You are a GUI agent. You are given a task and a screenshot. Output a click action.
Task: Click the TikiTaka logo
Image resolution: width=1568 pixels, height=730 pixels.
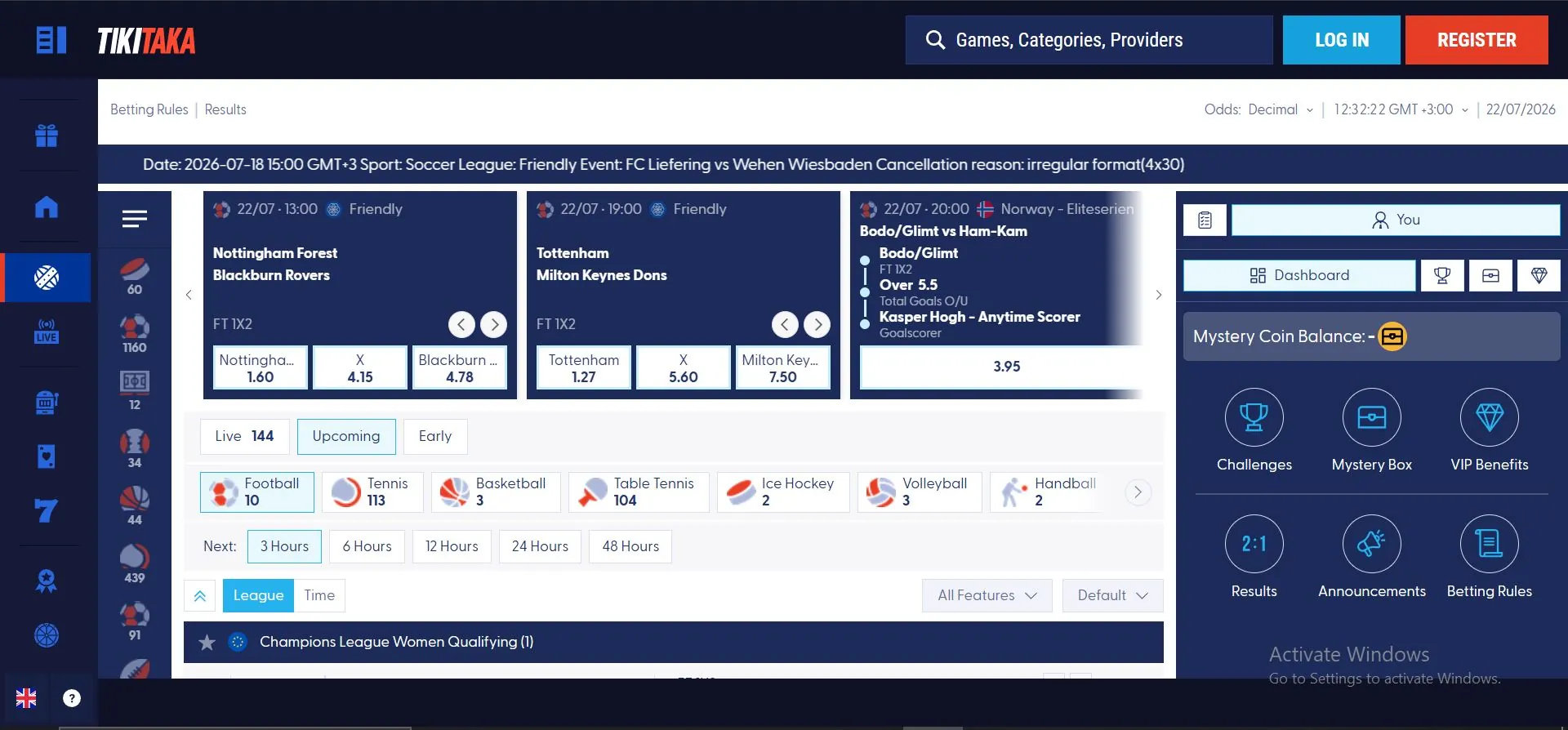(x=146, y=40)
